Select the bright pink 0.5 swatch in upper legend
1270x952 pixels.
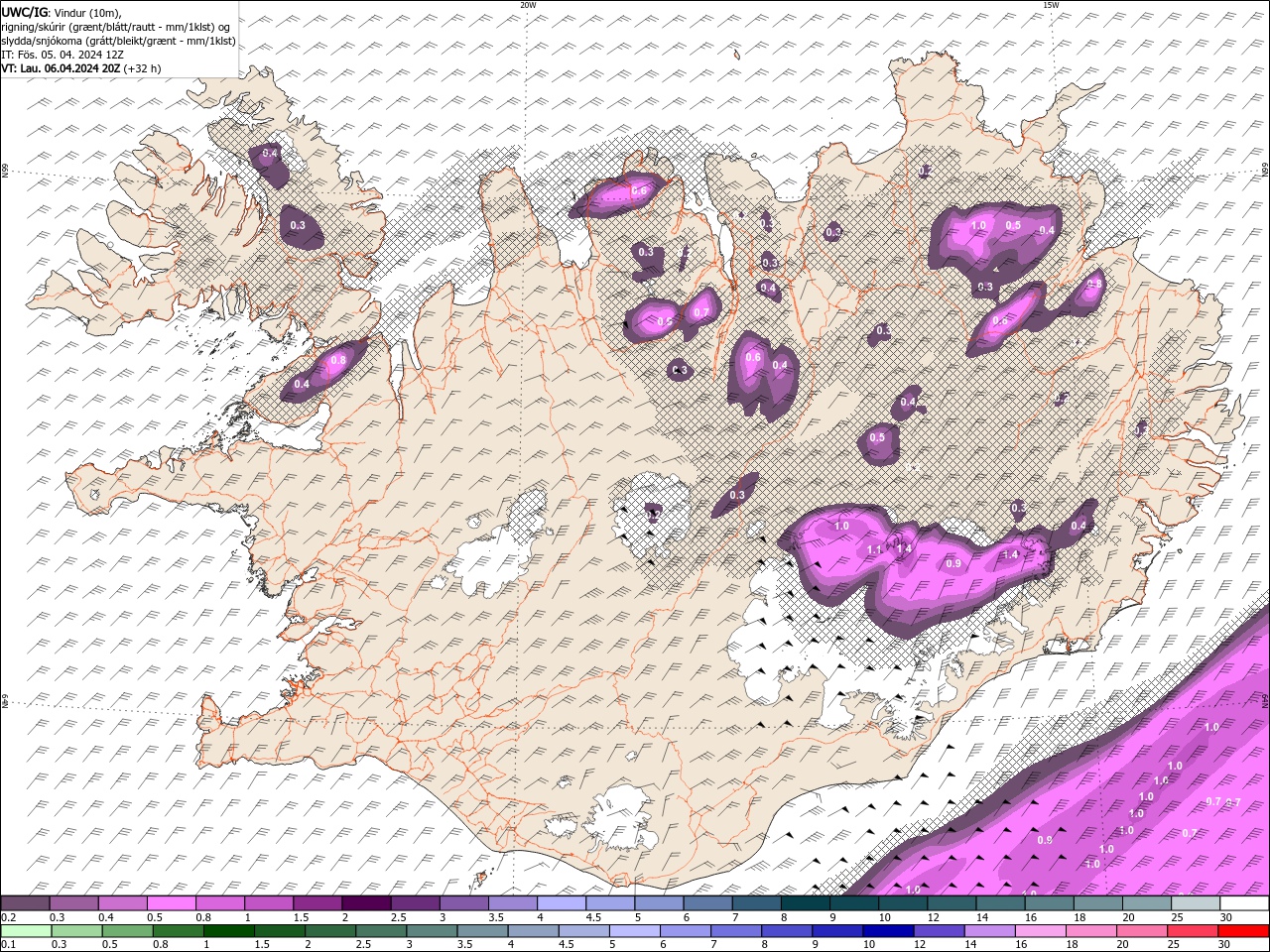(x=172, y=903)
